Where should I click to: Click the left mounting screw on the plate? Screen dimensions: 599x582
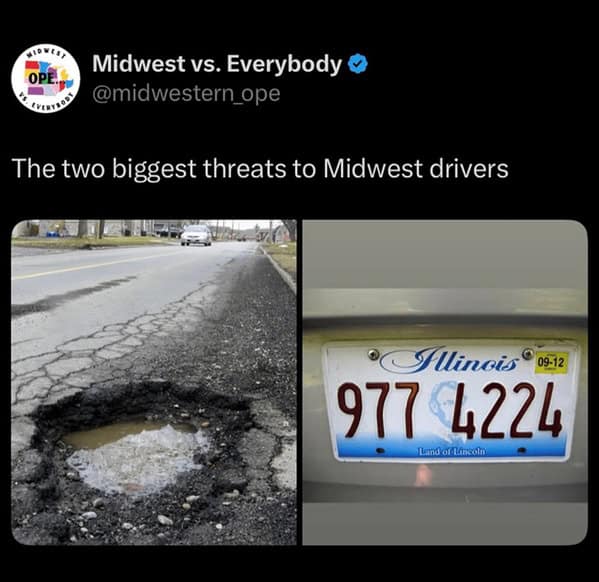click(374, 354)
